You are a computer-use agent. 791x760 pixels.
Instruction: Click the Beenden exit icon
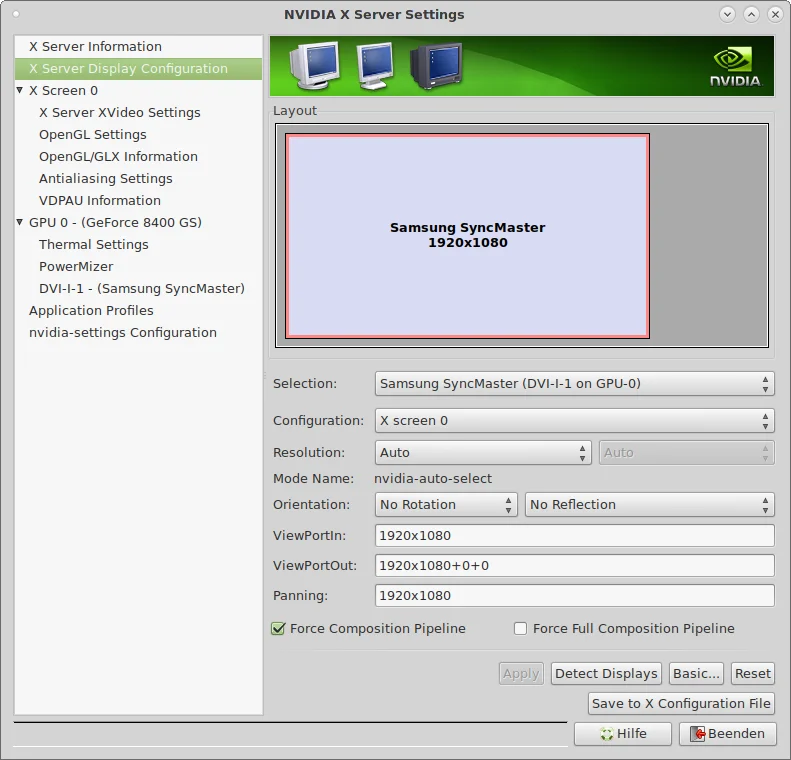click(x=697, y=734)
